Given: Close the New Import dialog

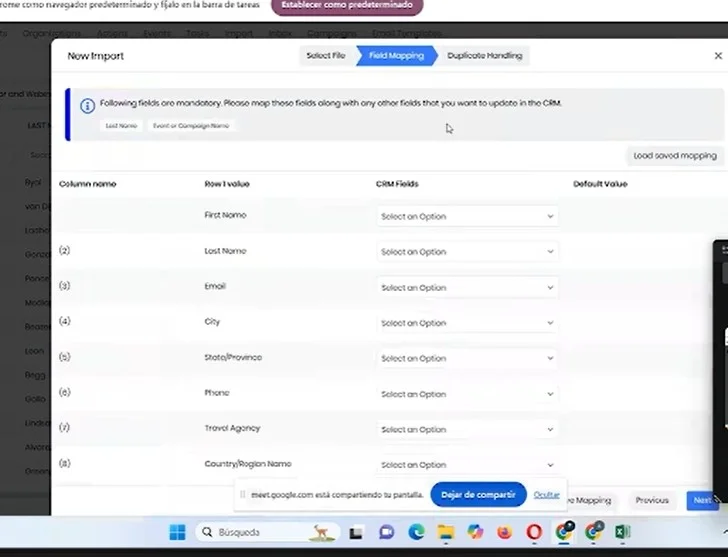Looking at the screenshot, I should coord(718,56).
